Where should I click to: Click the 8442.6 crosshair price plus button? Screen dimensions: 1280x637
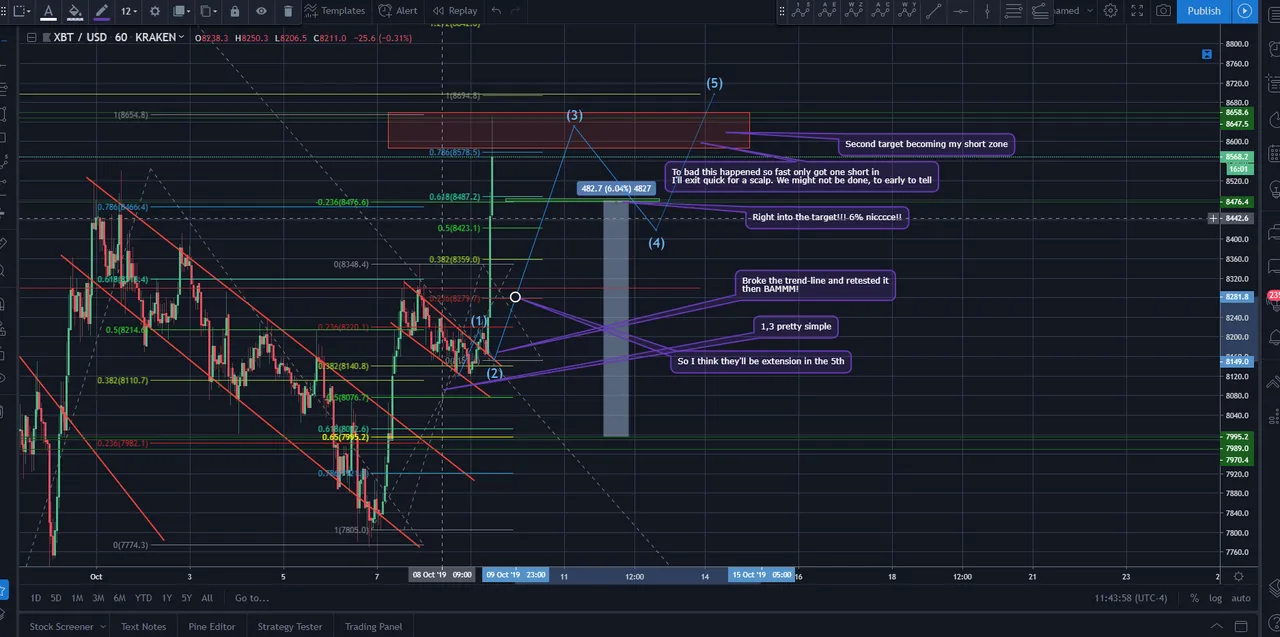[x=1214, y=218]
